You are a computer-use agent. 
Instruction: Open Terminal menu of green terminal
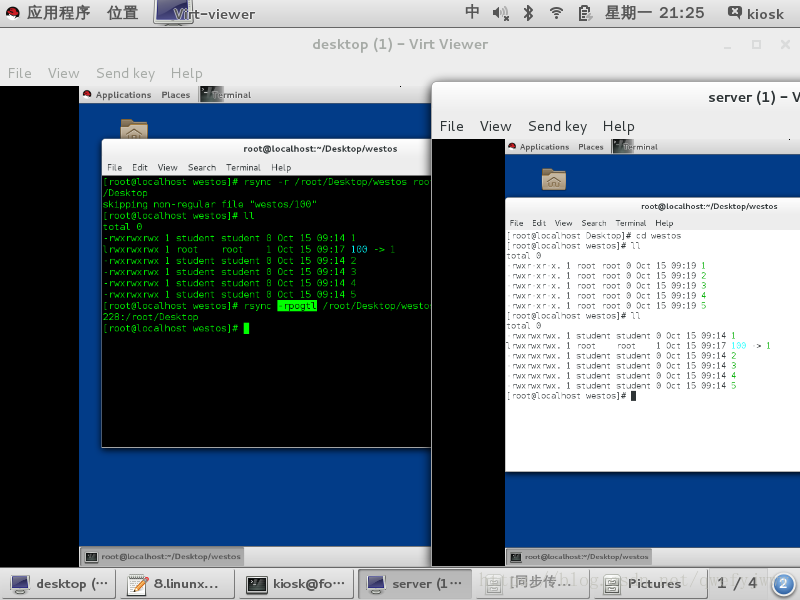coord(243,167)
